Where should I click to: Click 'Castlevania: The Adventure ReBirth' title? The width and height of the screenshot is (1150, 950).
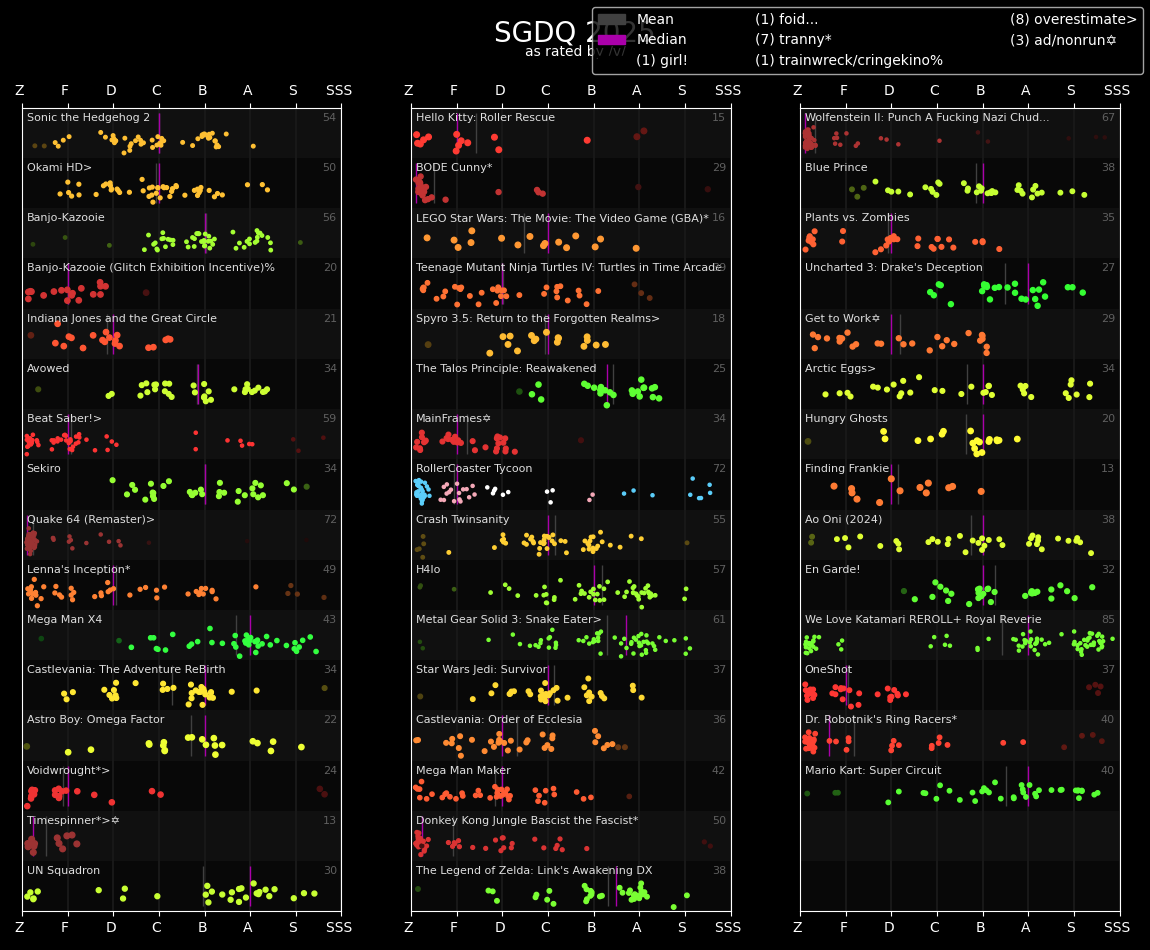pyautogui.click(x=126, y=669)
